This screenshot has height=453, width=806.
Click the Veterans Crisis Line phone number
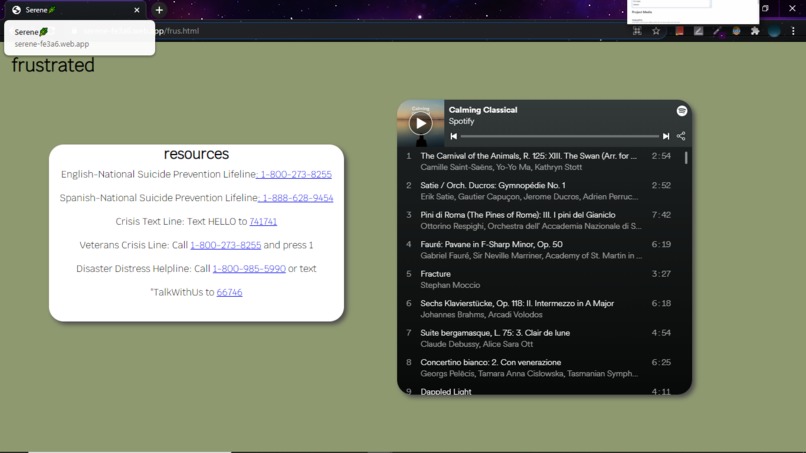pyautogui.click(x=226, y=245)
